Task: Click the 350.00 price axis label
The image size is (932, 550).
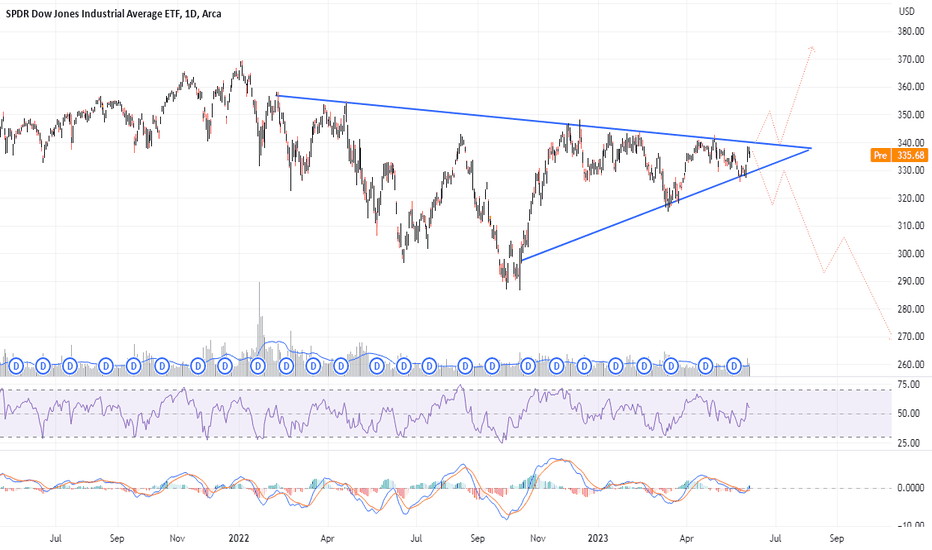Action: pos(911,115)
